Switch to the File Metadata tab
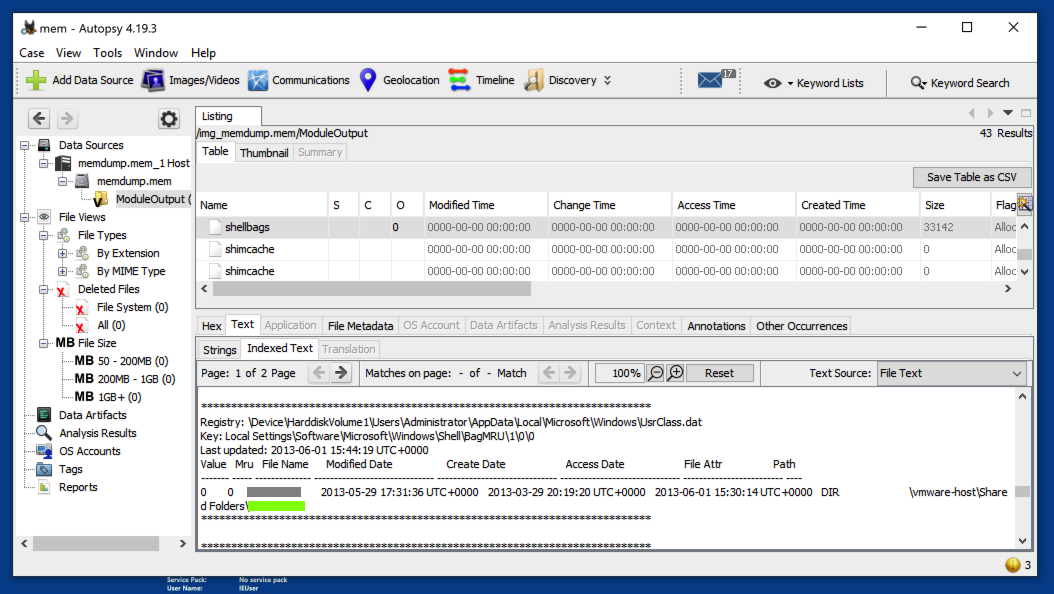The width and height of the screenshot is (1054, 594). click(360, 325)
